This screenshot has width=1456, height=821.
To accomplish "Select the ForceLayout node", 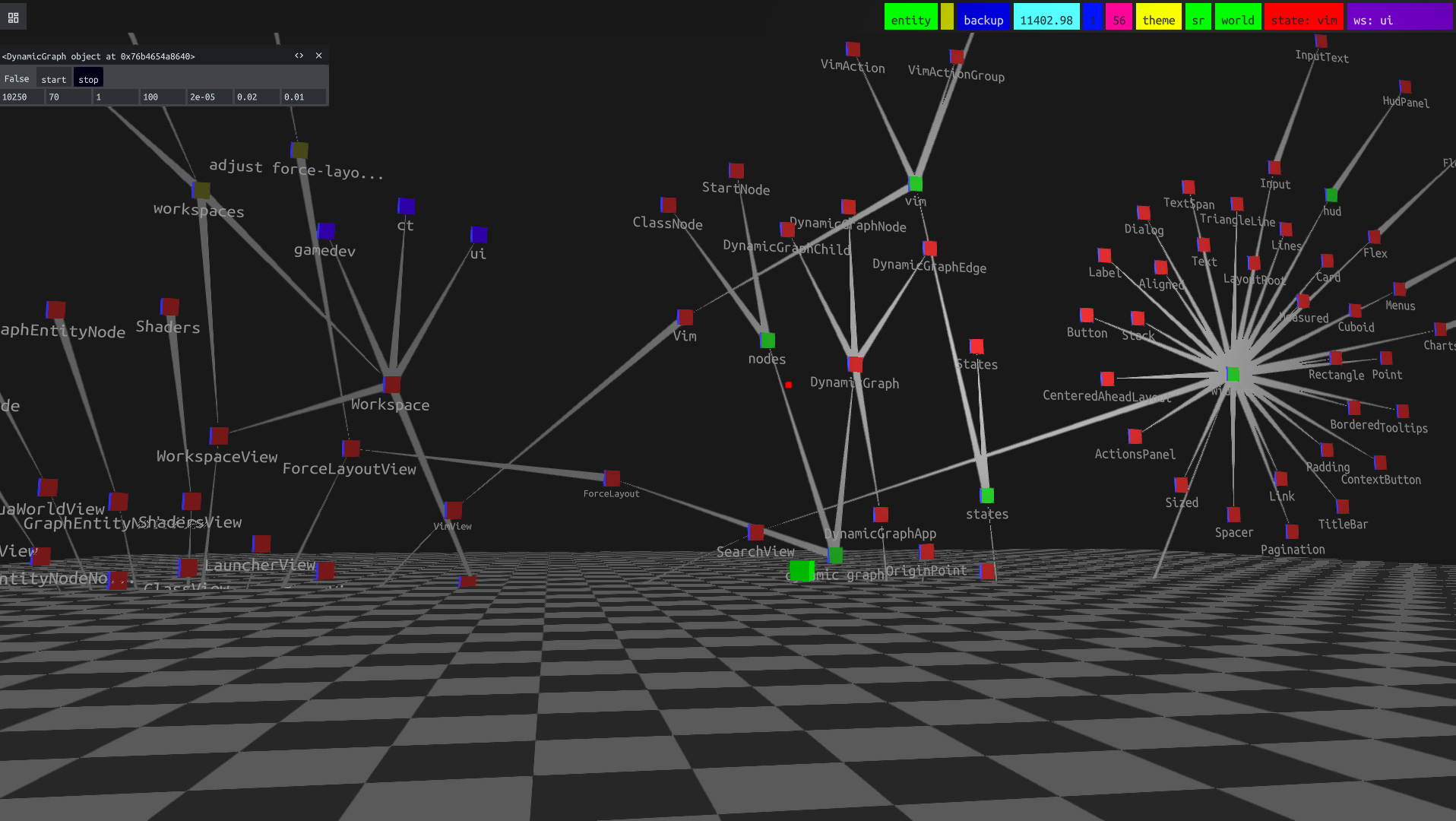I will pyautogui.click(x=610, y=477).
